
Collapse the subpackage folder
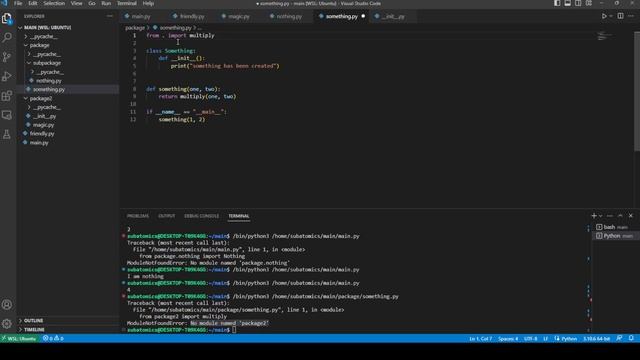point(47,63)
